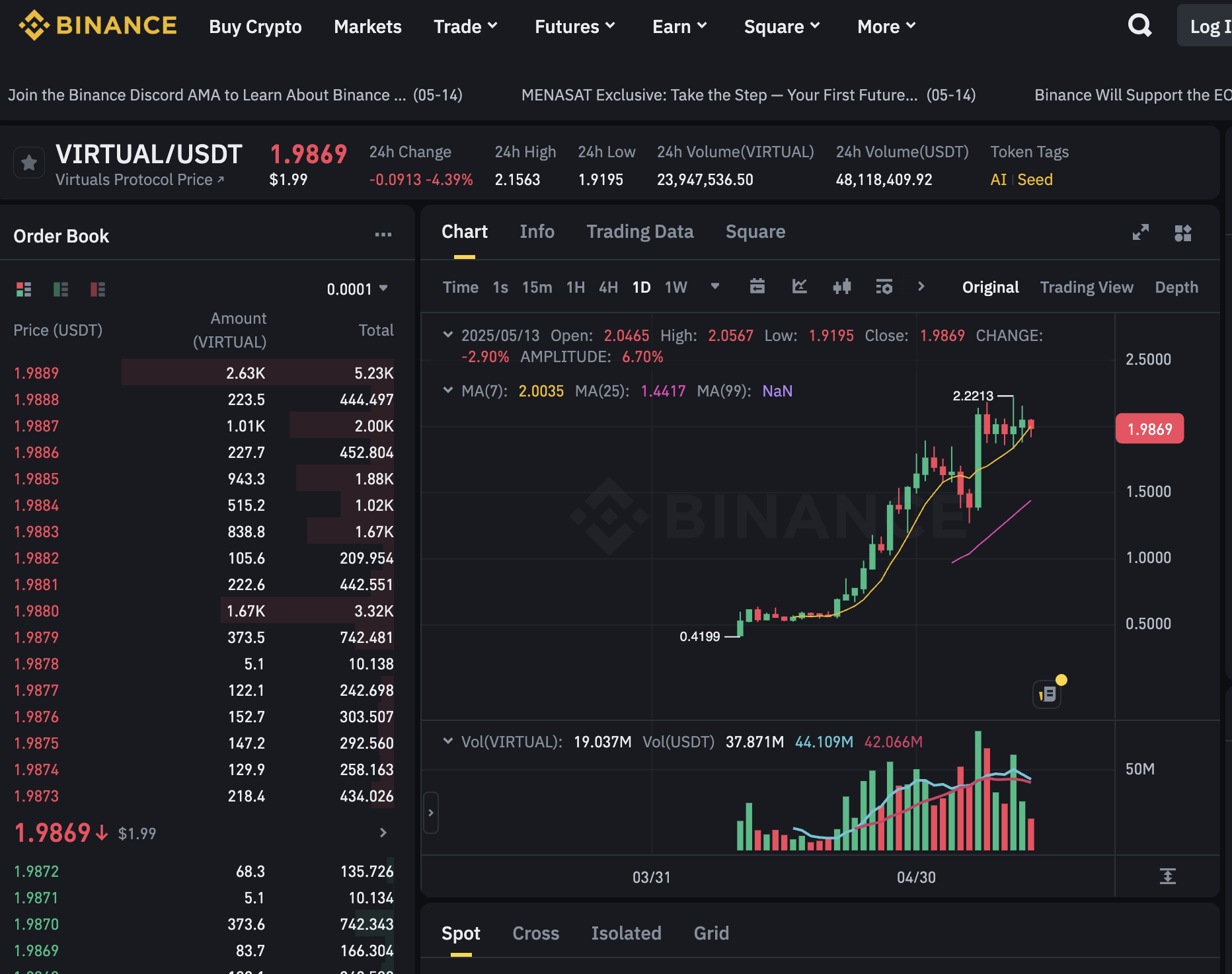The image size is (1232, 974).
Task: Open the chart indicator settings icon
Action: point(884,286)
